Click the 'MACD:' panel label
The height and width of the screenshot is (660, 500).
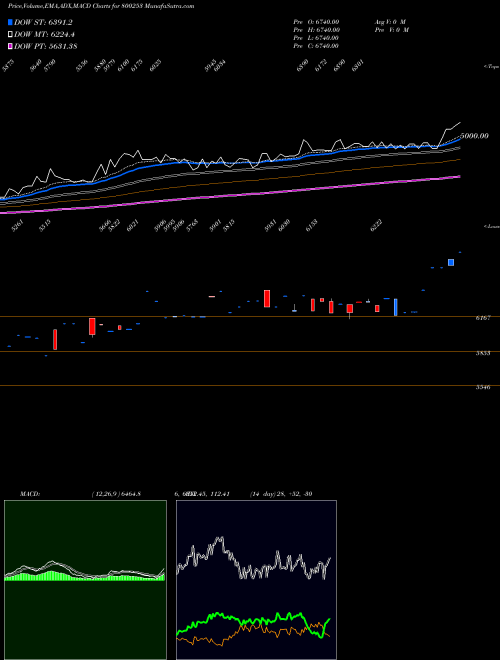[x=30, y=494]
